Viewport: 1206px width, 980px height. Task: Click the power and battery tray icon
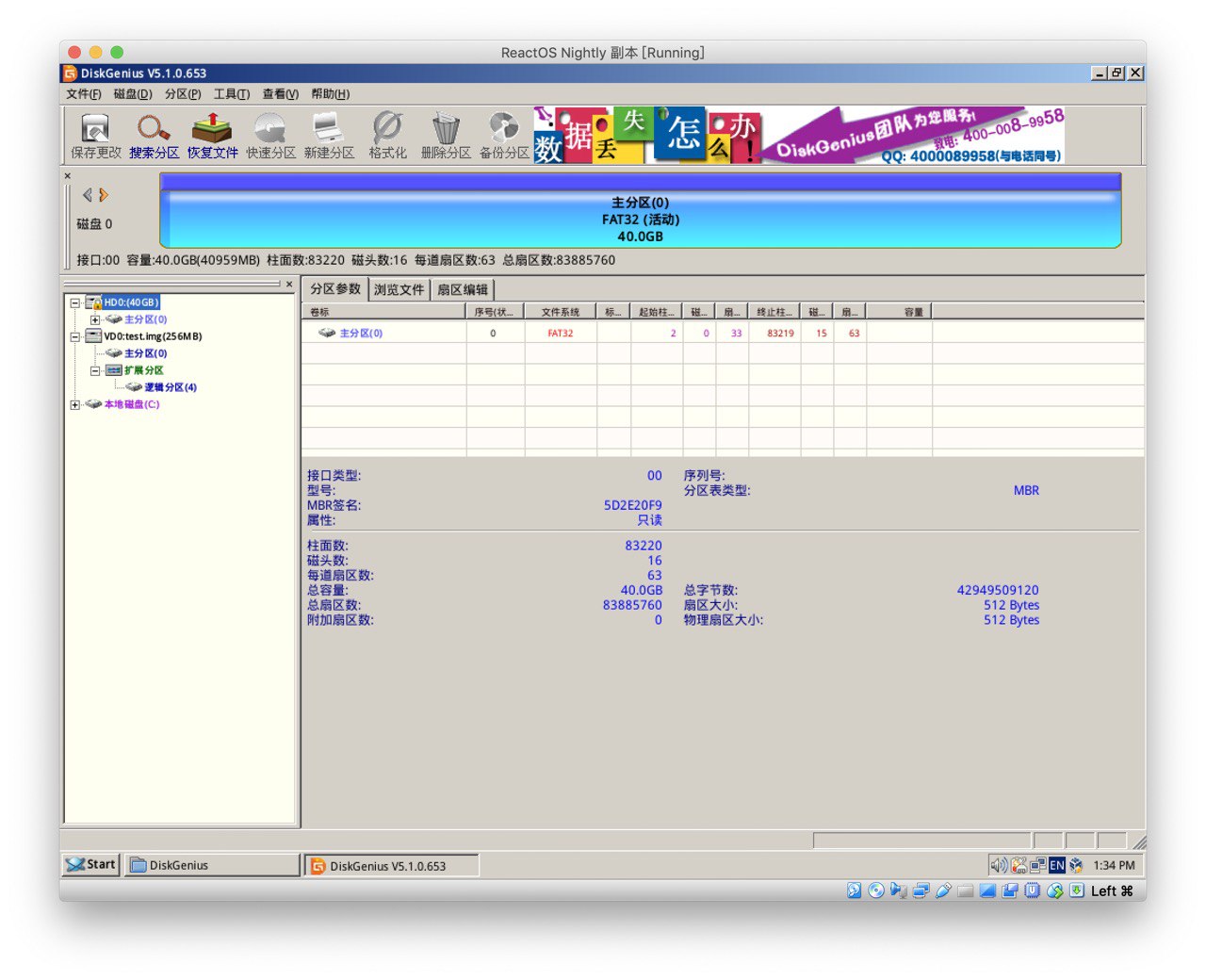(x=1019, y=865)
